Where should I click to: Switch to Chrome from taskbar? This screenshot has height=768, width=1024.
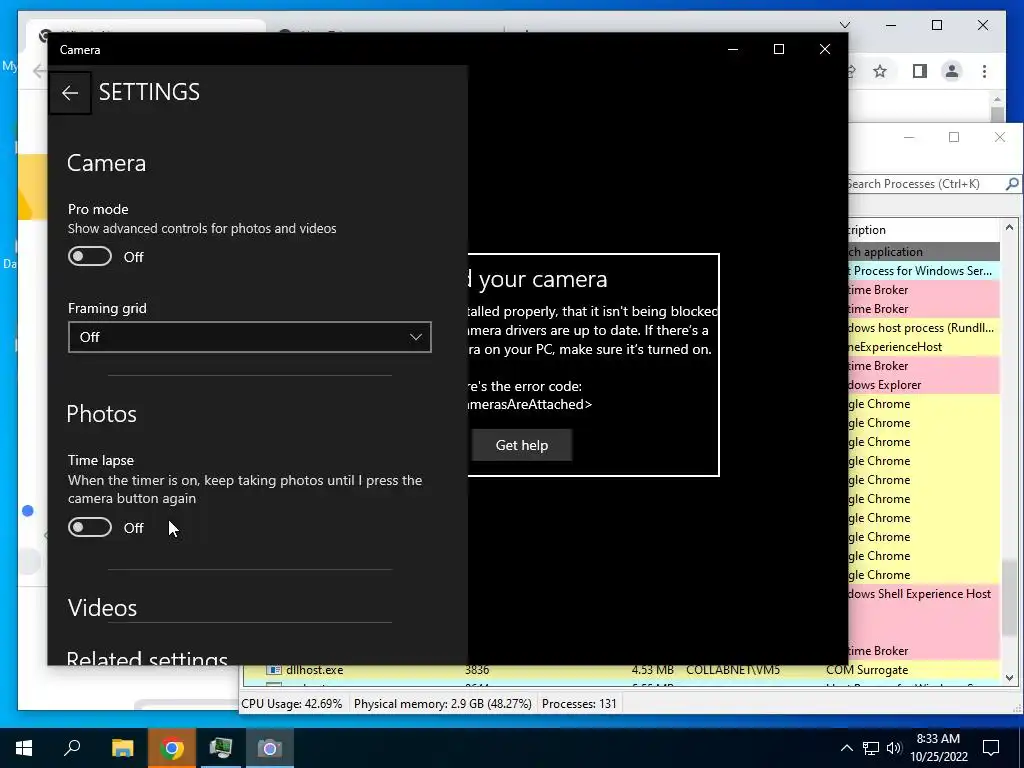point(172,748)
